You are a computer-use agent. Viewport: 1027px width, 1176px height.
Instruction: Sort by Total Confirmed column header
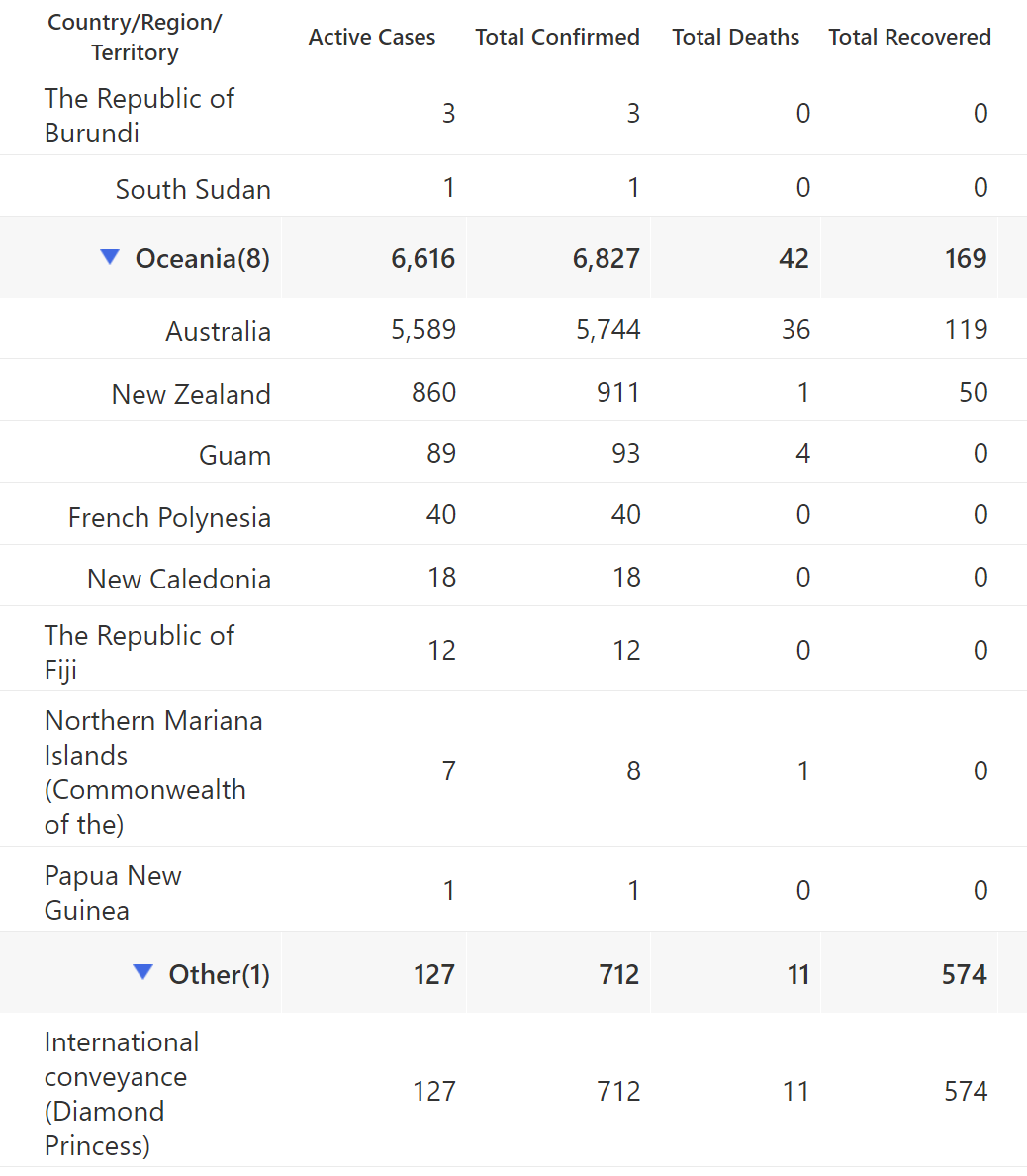(557, 37)
